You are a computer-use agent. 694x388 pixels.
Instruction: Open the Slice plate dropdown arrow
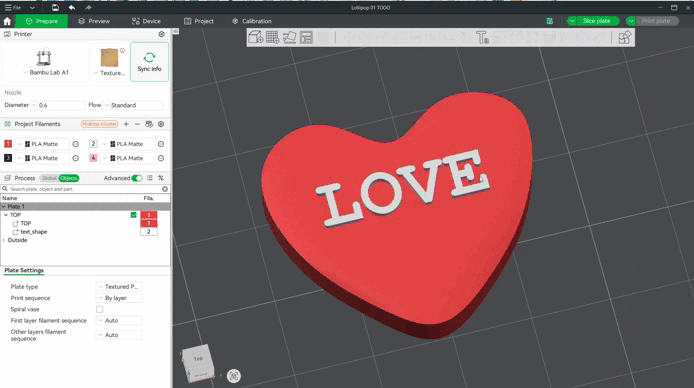572,21
